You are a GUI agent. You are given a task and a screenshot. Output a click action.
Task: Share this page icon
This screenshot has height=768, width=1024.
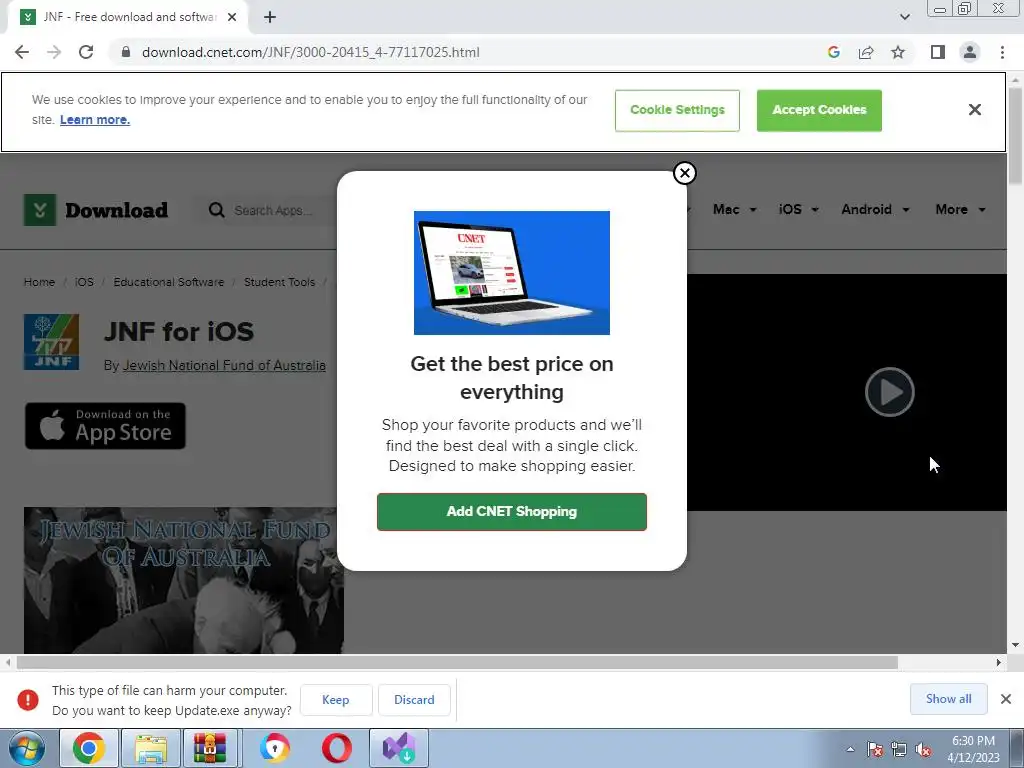coord(866,52)
